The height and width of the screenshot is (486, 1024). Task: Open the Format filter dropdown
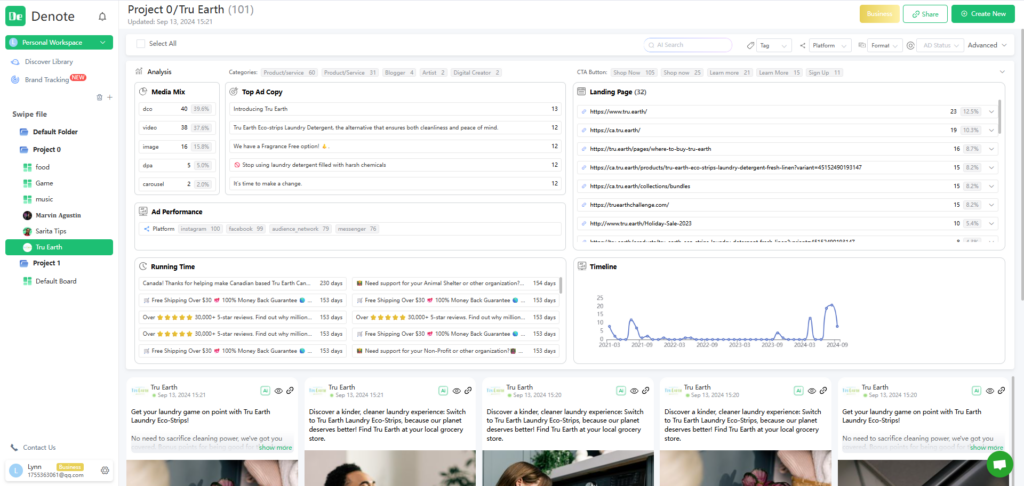tap(886, 46)
